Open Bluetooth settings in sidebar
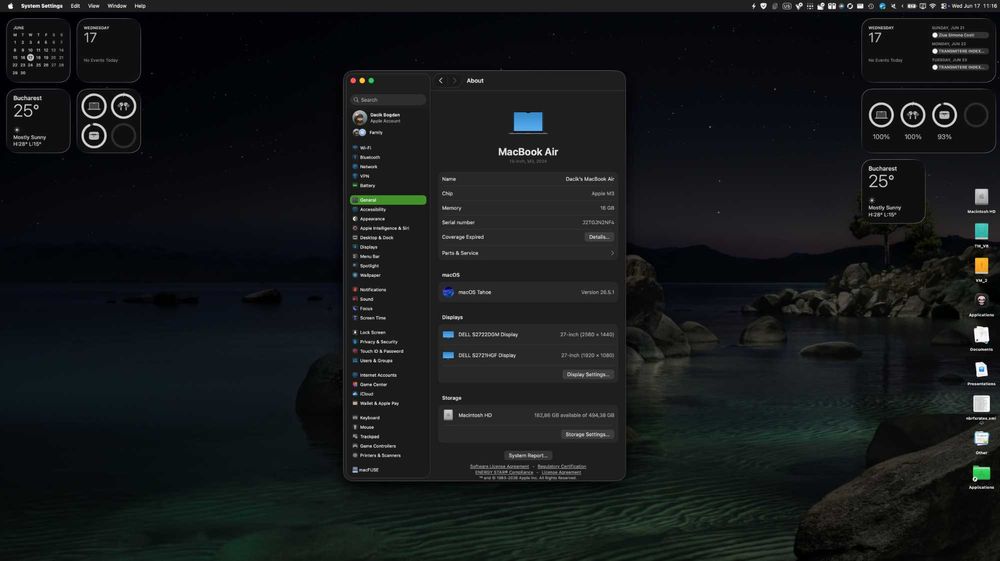This screenshot has height=561, width=1000. (388, 157)
